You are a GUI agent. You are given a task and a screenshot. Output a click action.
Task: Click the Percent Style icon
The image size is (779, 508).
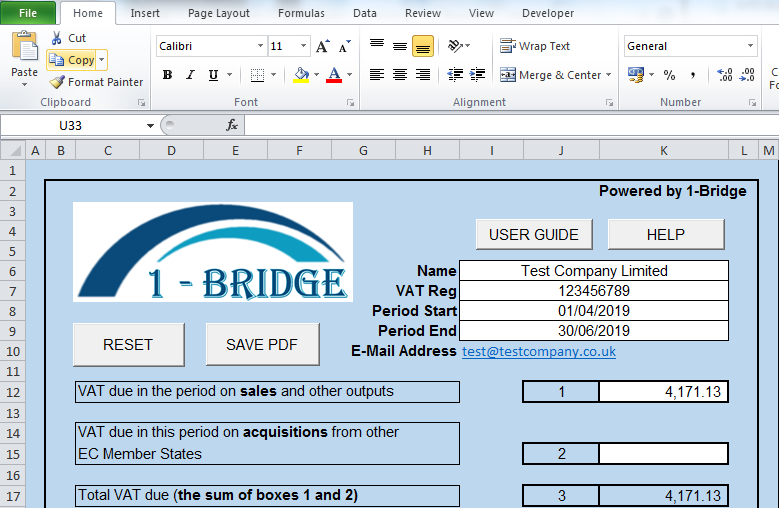point(669,75)
